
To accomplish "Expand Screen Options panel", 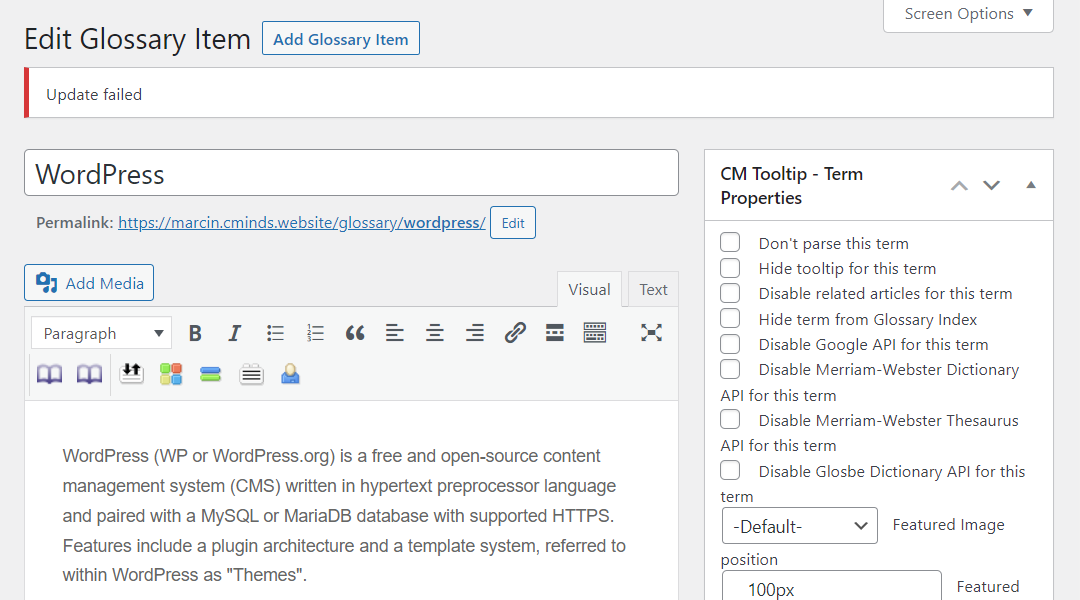I will pyautogui.click(x=968, y=14).
